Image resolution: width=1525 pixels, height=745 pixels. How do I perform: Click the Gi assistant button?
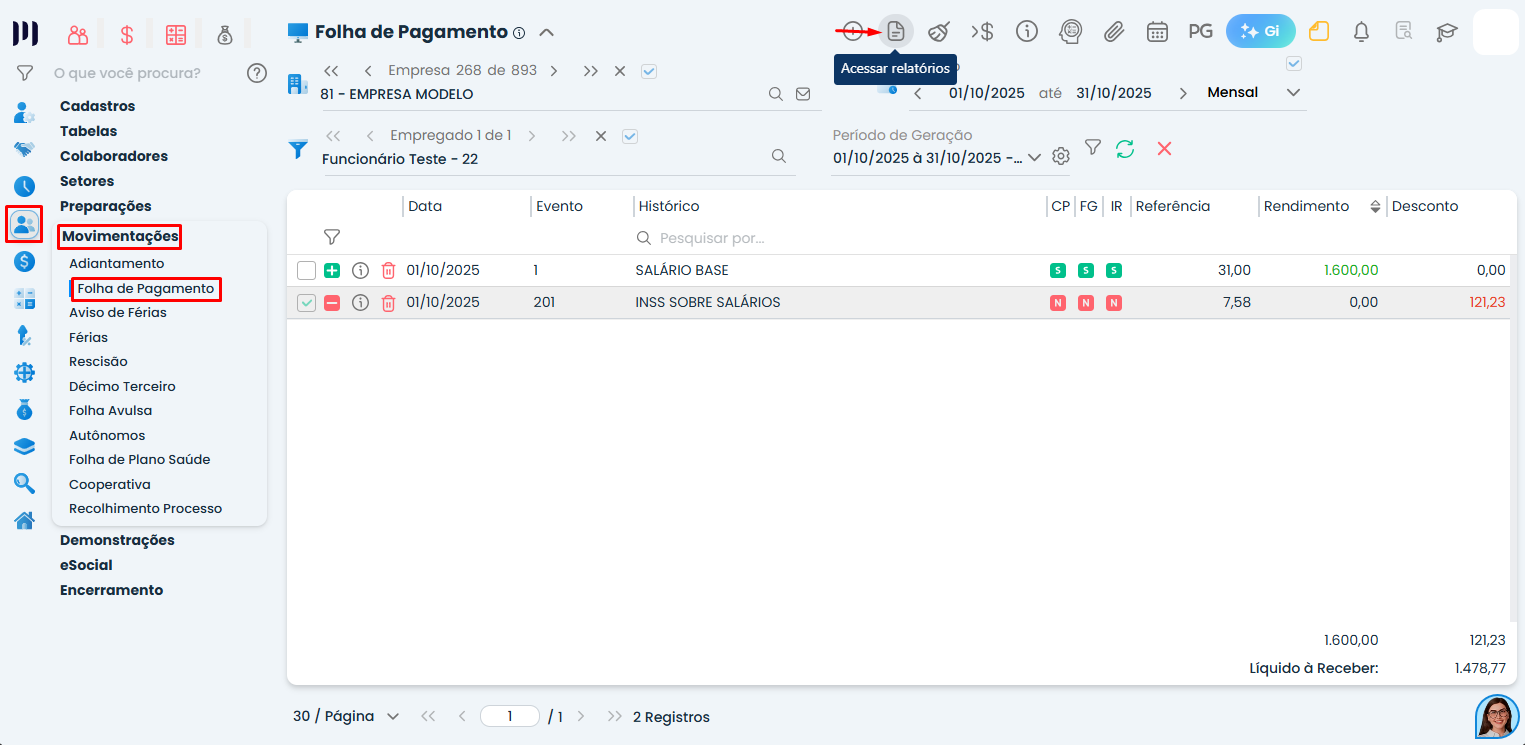pyautogui.click(x=1260, y=30)
